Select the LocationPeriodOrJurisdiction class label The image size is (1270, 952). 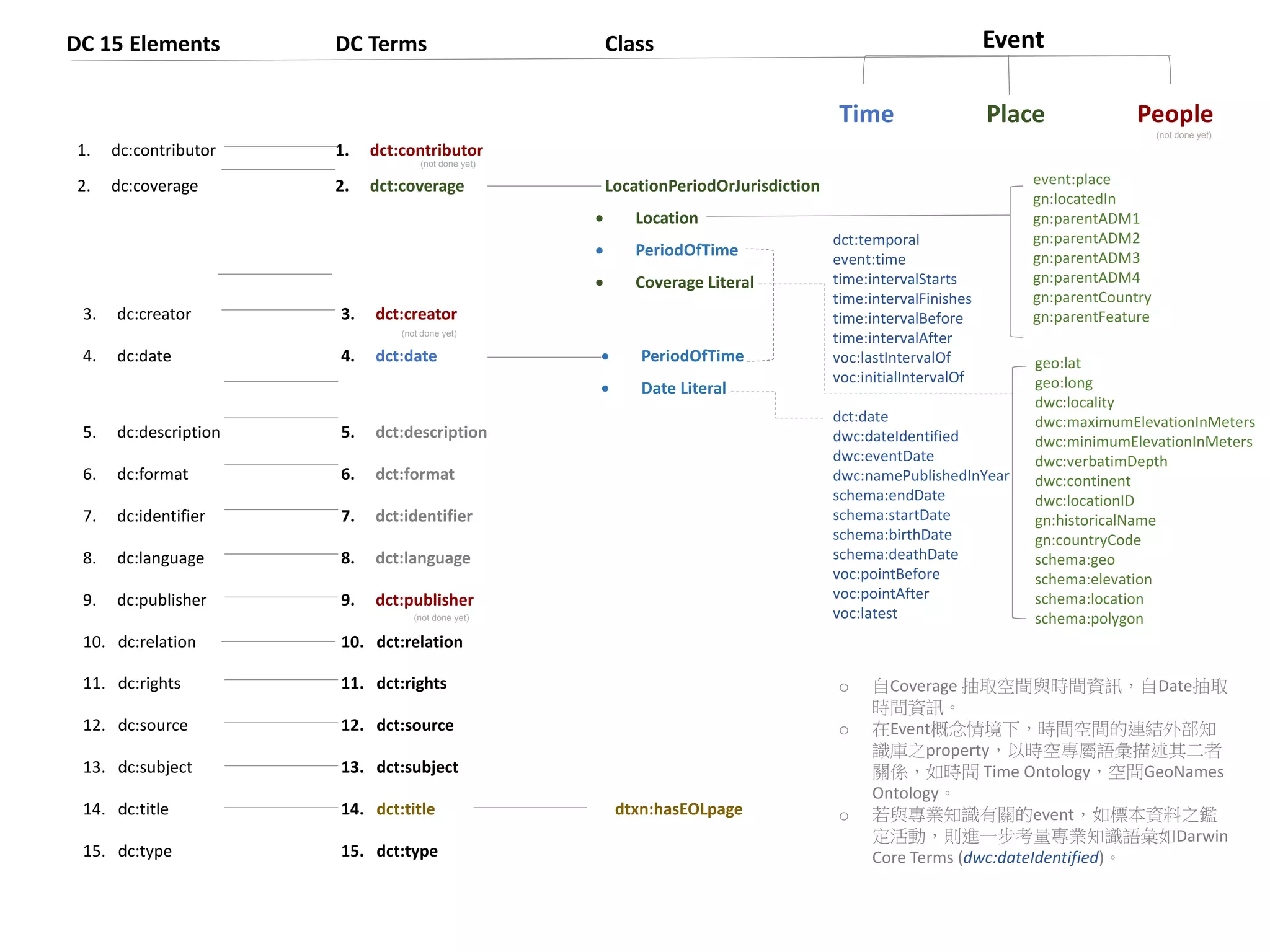pos(711,186)
